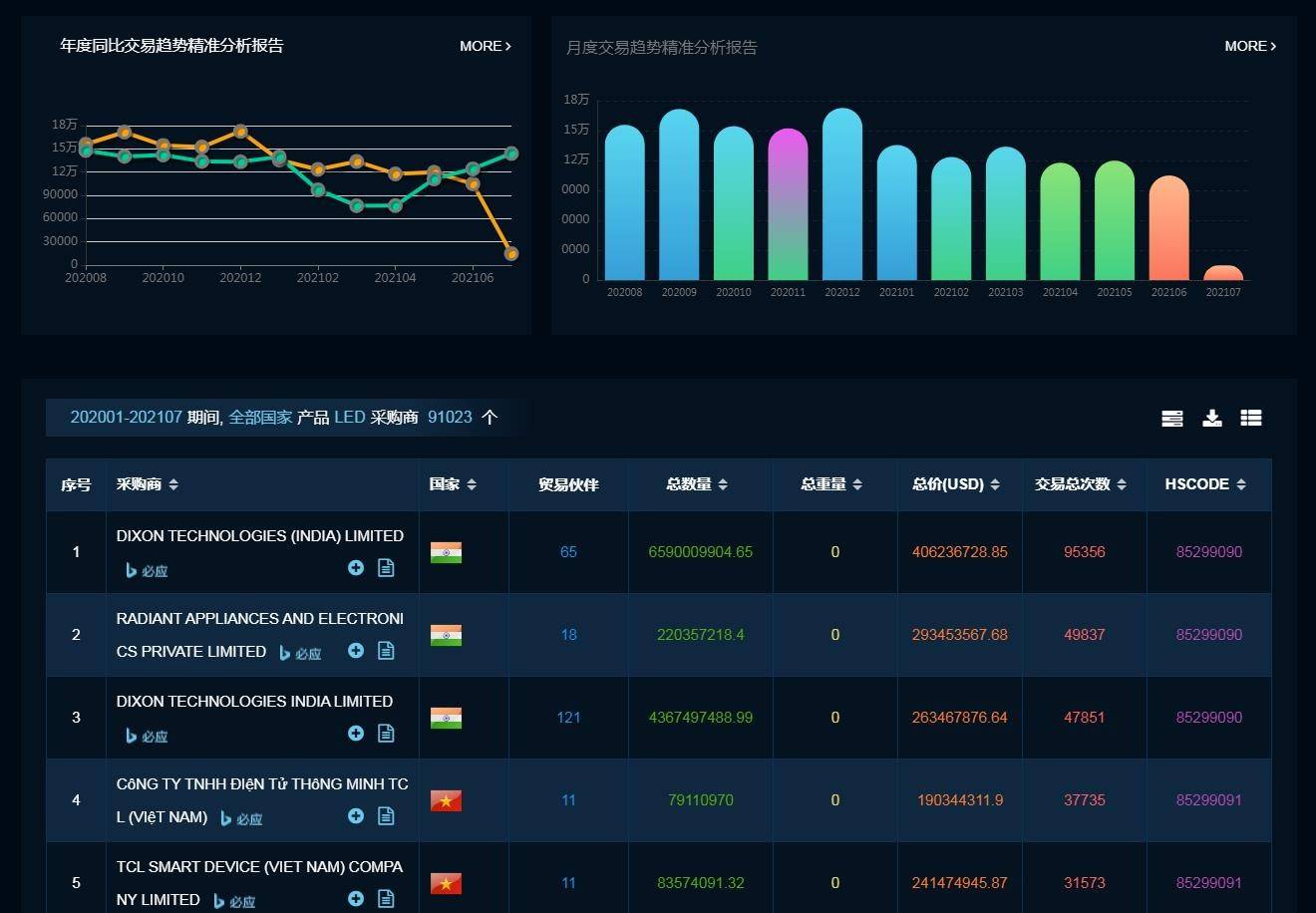Click HSCODE 85299091 in row 4
The image size is (1316, 913).
[x=1208, y=800]
